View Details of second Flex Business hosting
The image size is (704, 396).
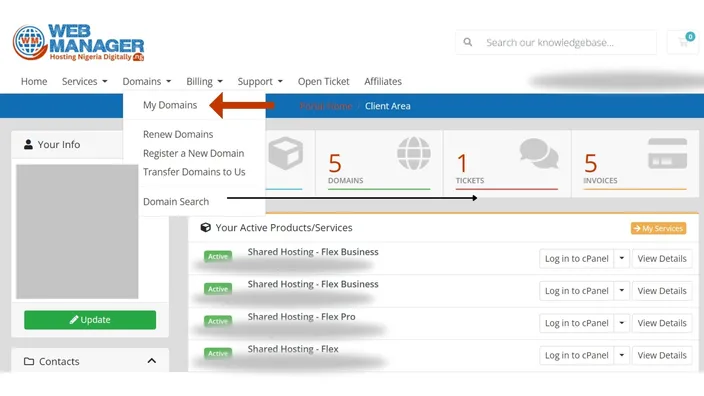tap(662, 291)
